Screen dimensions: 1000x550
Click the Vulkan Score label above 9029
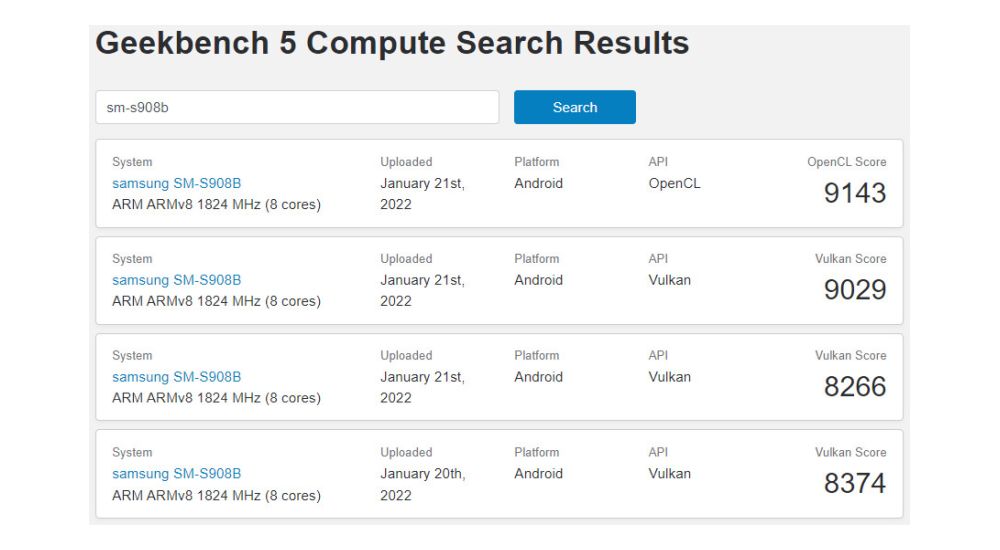(850, 259)
